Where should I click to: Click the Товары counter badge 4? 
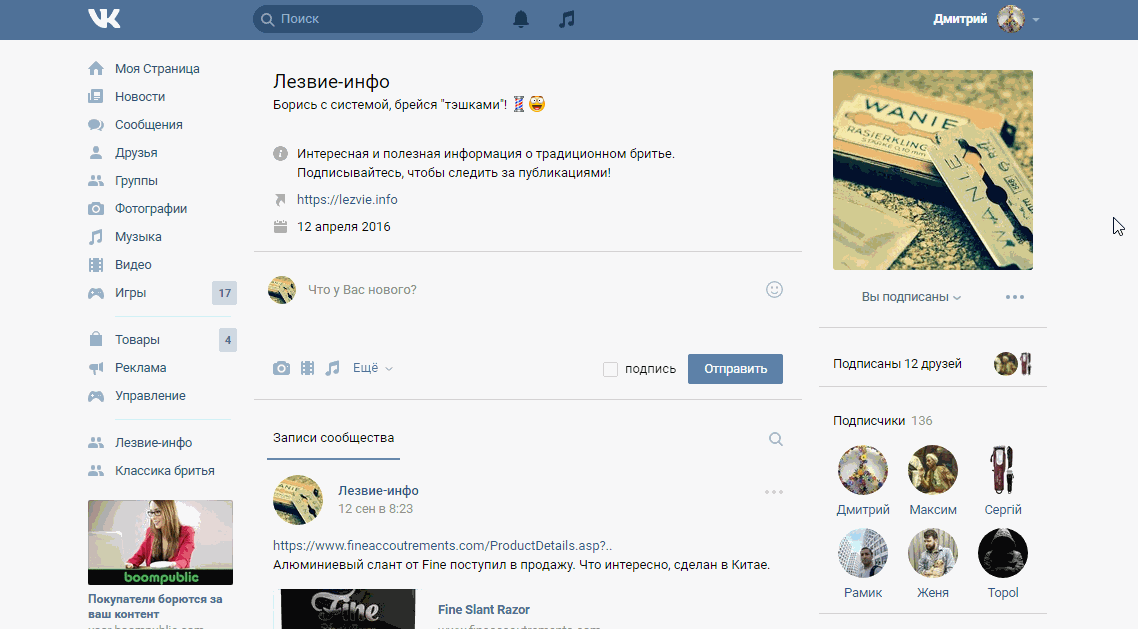228,340
